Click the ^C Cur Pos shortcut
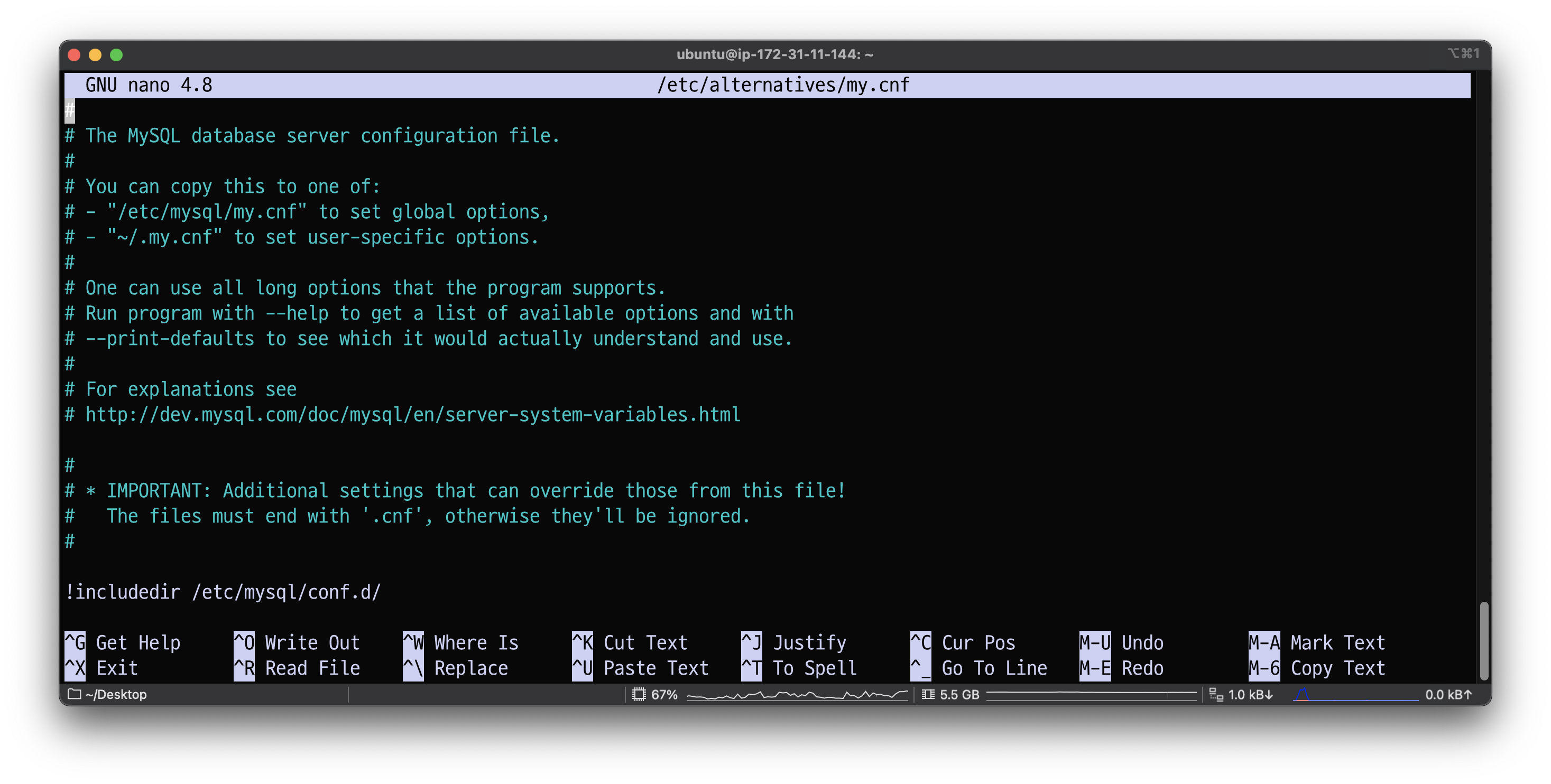 [x=963, y=642]
